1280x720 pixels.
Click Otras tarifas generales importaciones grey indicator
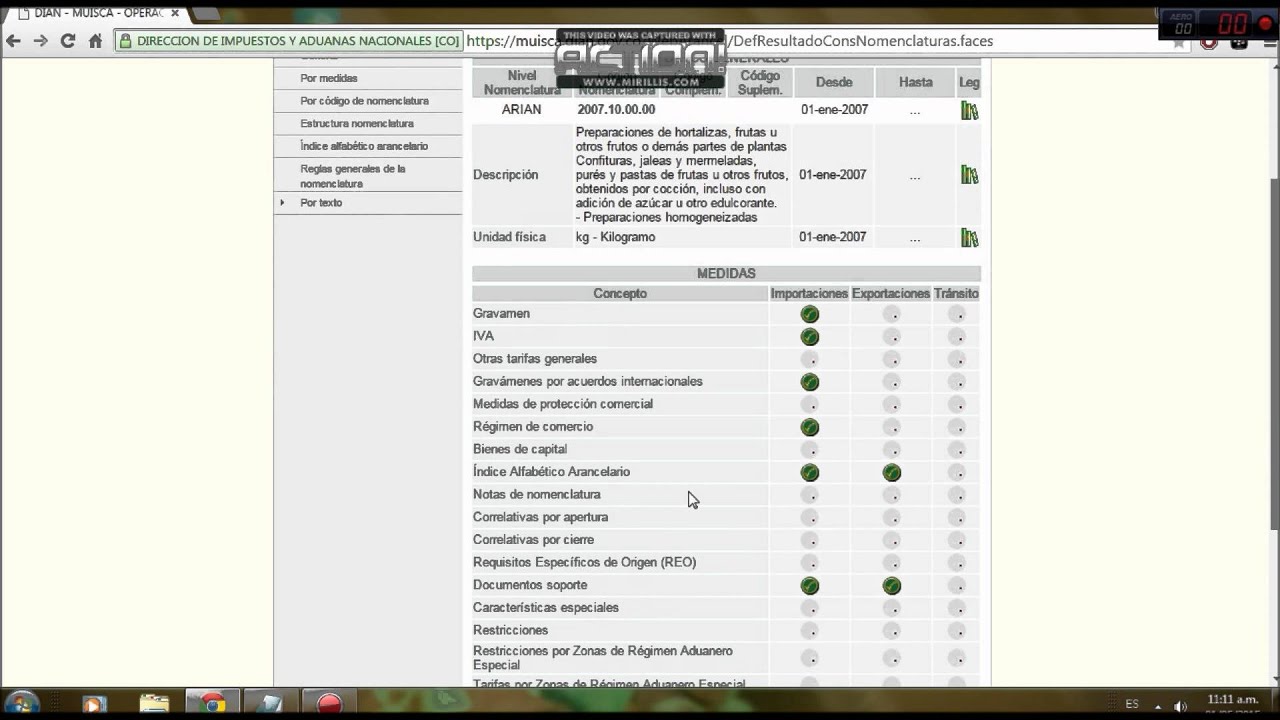[x=810, y=359]
